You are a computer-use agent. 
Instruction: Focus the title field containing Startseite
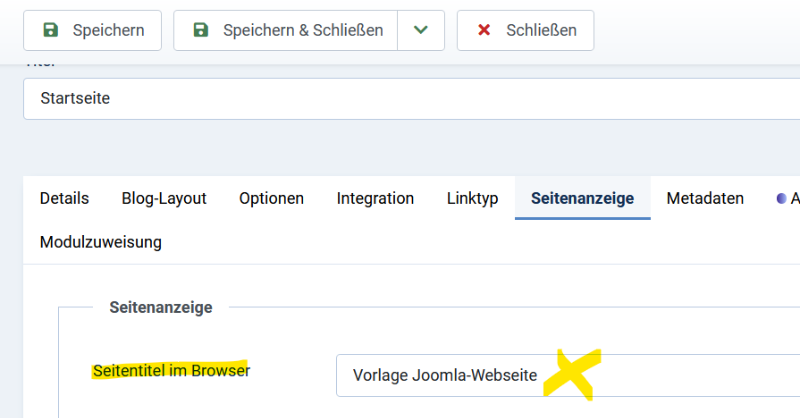click(411, 99)
